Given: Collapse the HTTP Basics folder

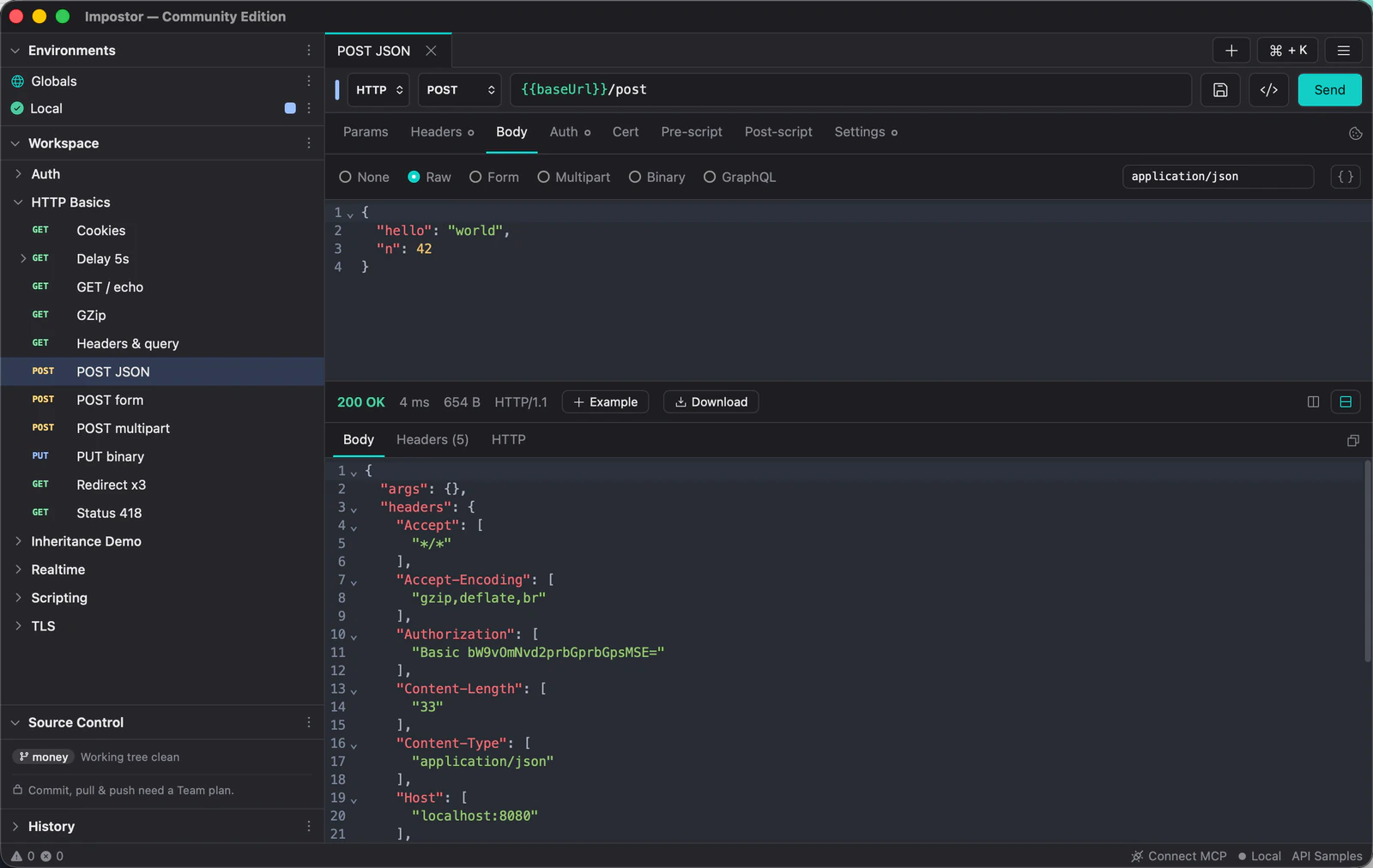Looking at the screenshot, I should tap(18, 202).
